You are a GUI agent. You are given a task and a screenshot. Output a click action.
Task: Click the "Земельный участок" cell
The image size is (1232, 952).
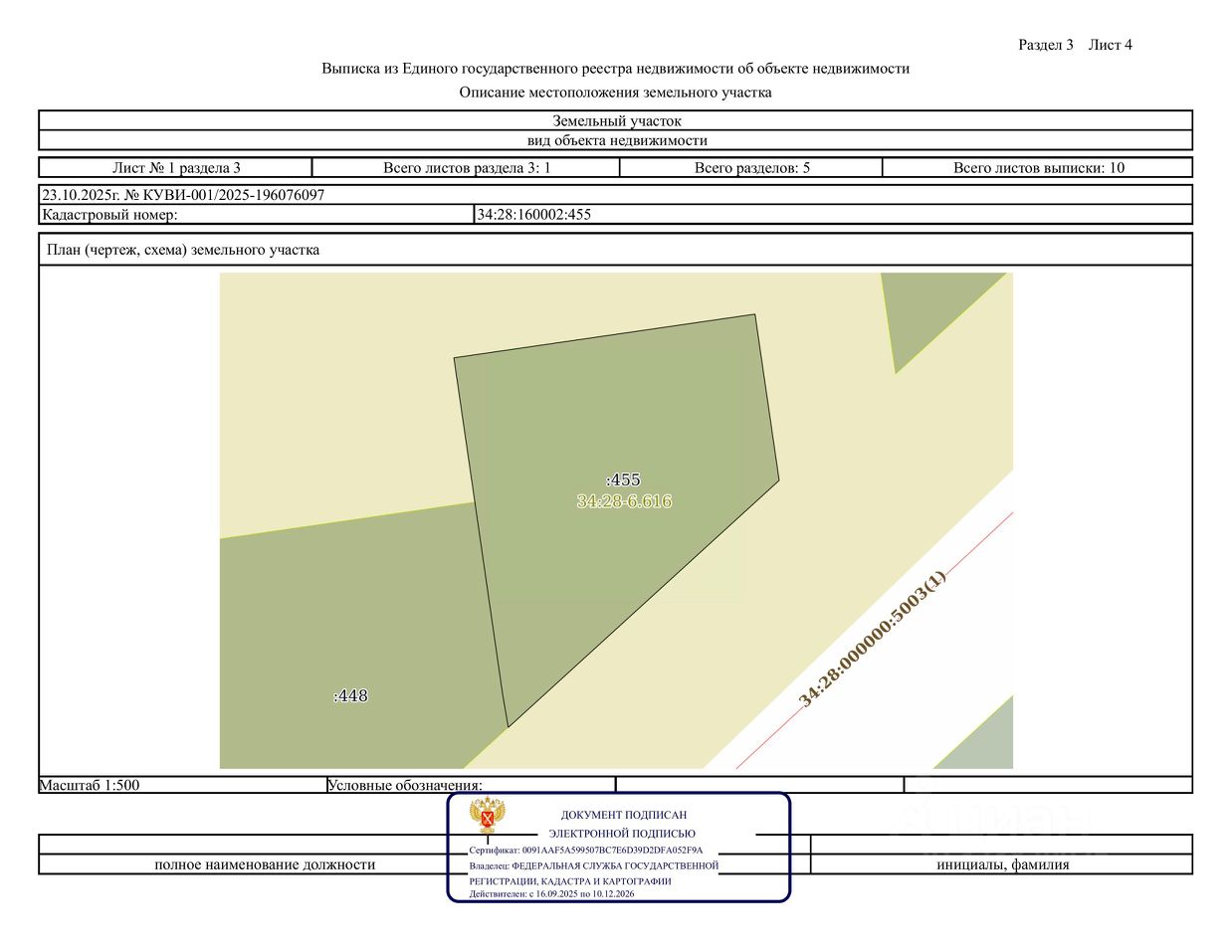pyautogui.click(x=616, y=120)
